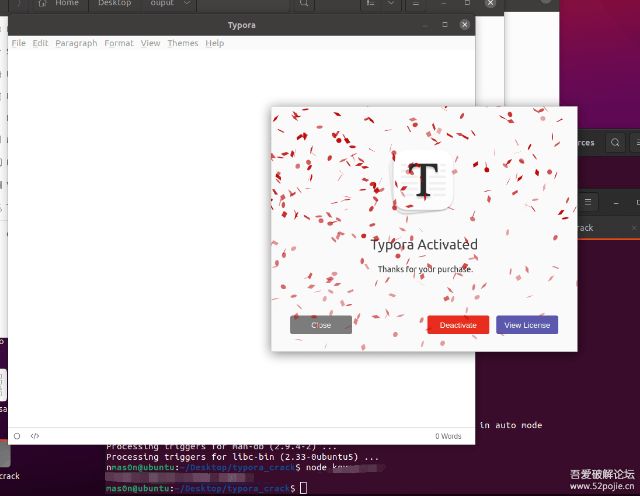Close the terminal tab ending in 'rack'
Image resolution: width=640 pixels, height=496 pixels.
pyautogui.click(x=634, y=228)
